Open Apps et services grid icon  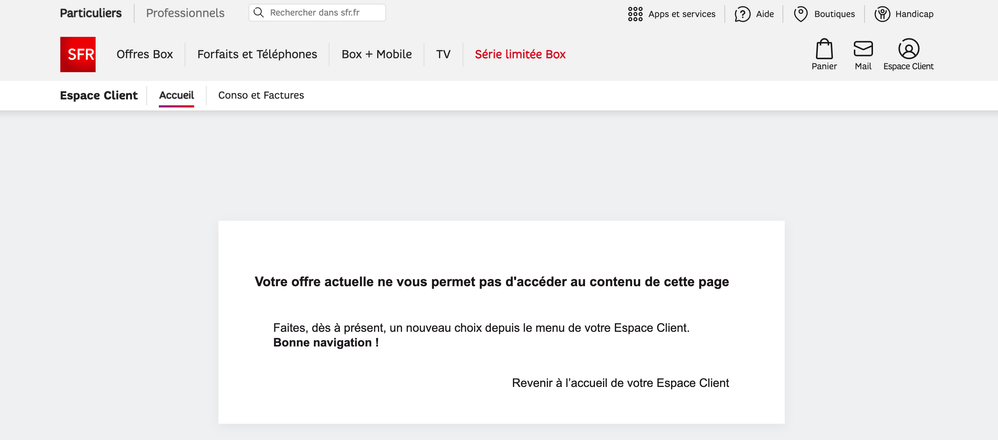pyautogui.click(x=635, y=14)
